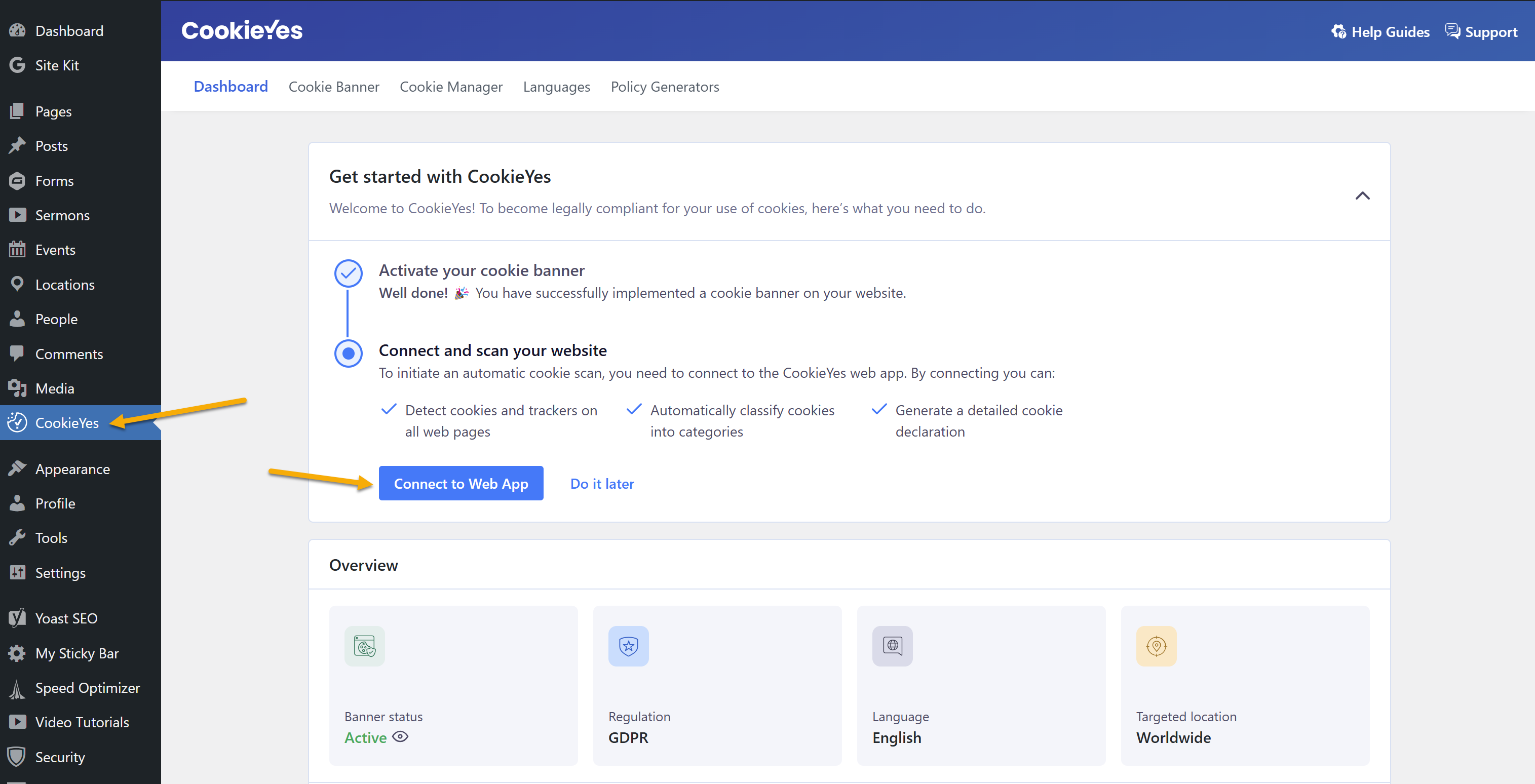Open Support chat icon in header
This screenshot has height=784, width=1535.
tap(1452, 31)
